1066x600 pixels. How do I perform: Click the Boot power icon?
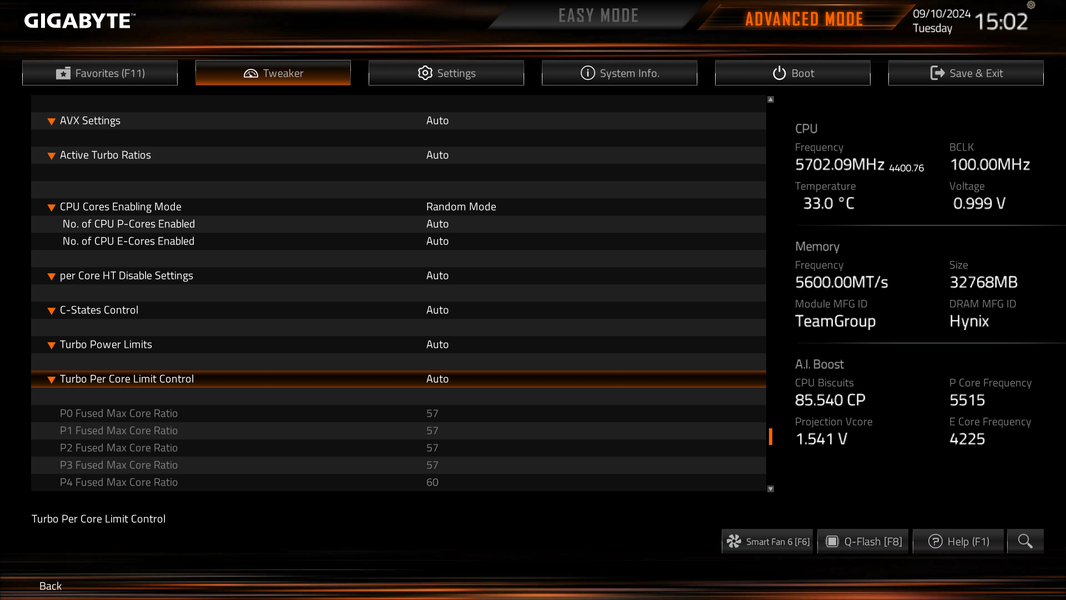[x=779, y=73]
